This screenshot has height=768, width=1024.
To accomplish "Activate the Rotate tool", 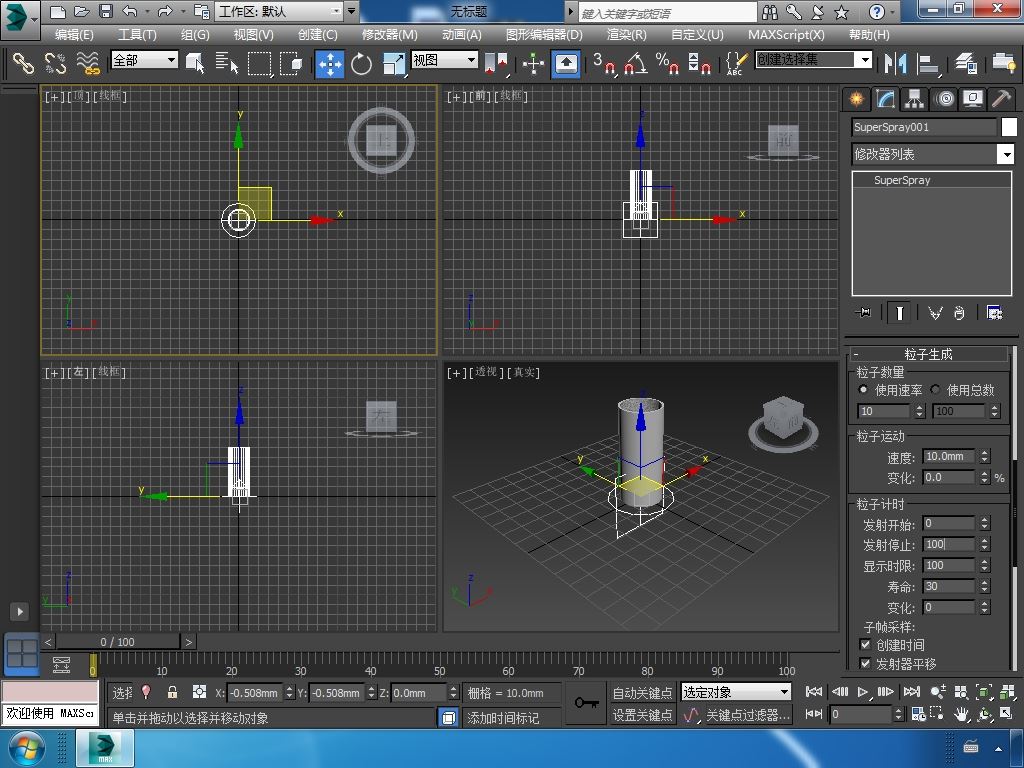I will point(361,63).
